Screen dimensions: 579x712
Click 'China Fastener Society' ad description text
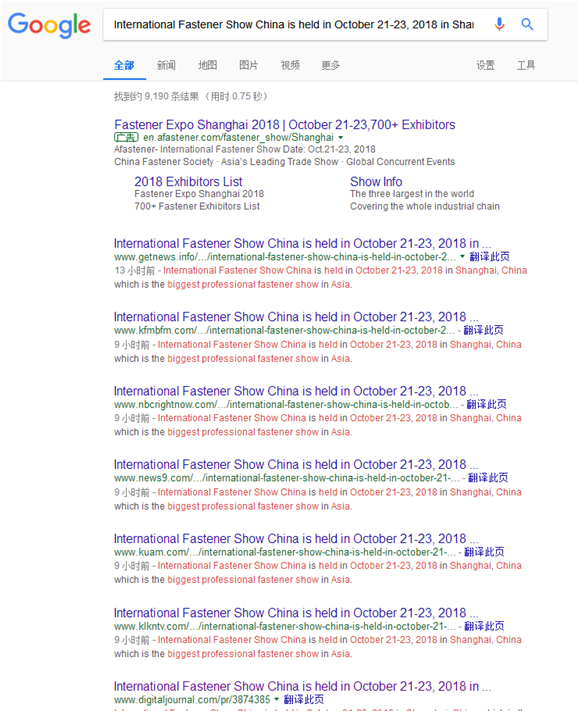pos(164,162)
